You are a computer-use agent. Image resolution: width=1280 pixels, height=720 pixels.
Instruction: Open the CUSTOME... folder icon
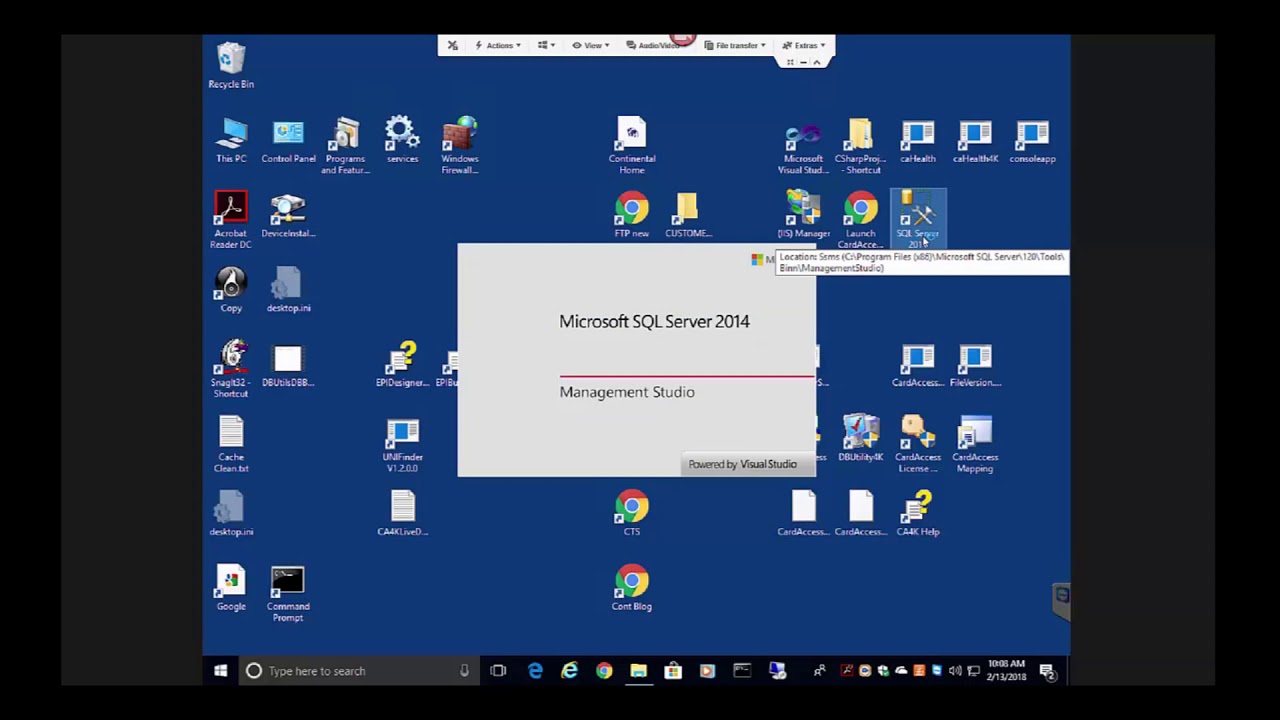688,216
